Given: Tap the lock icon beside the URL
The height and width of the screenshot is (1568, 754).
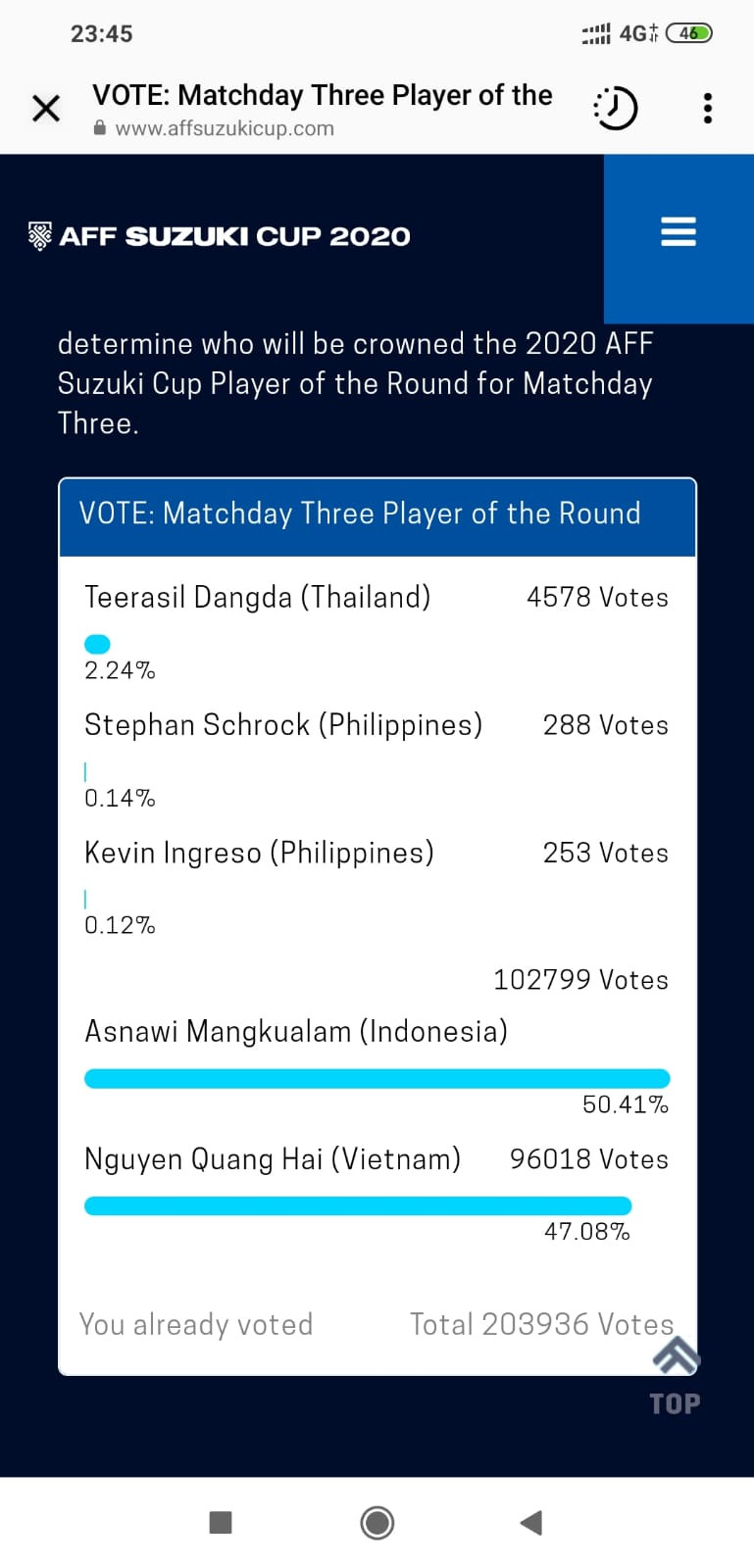Looking at the screenshot, I should tap(99, 128).
